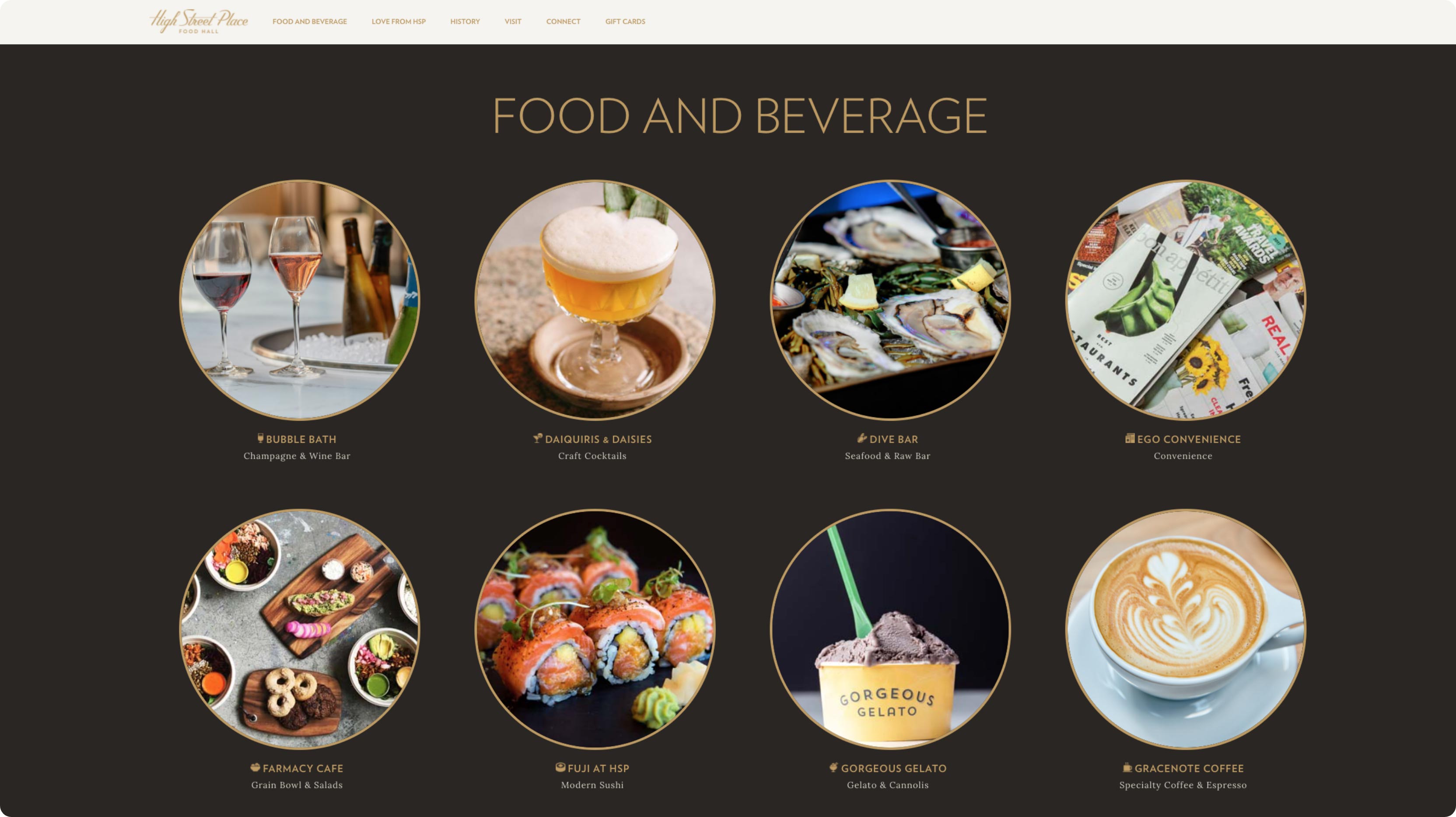Click the wine glass icon beside Bubble Bath
This screenshot has height=817, width=1456.
pos(261,438)
